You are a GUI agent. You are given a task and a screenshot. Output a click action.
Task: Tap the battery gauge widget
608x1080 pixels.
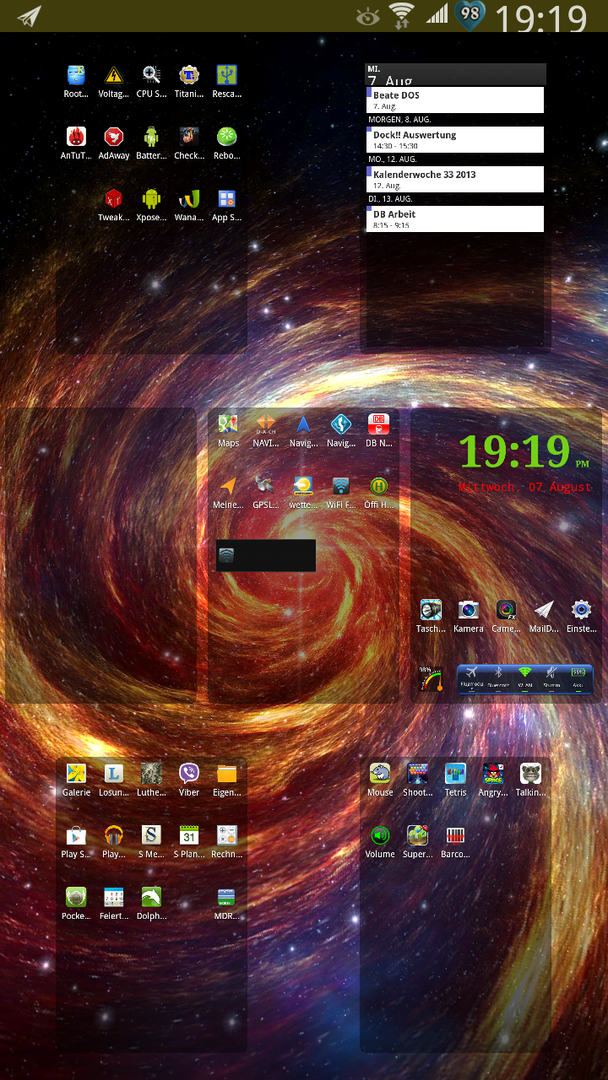point(432,678)
